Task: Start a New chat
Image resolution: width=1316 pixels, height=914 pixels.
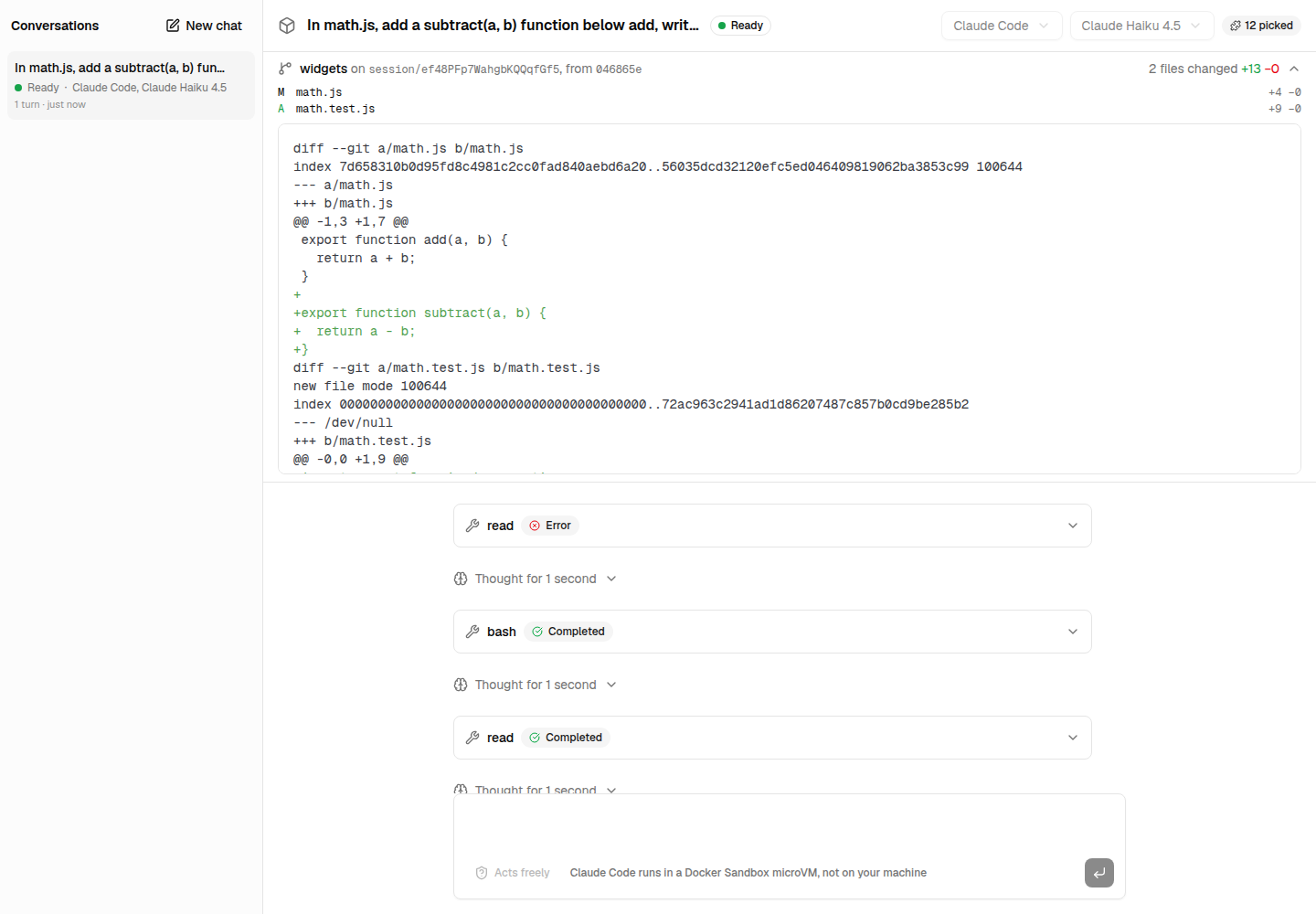Action: coord(204,26)
